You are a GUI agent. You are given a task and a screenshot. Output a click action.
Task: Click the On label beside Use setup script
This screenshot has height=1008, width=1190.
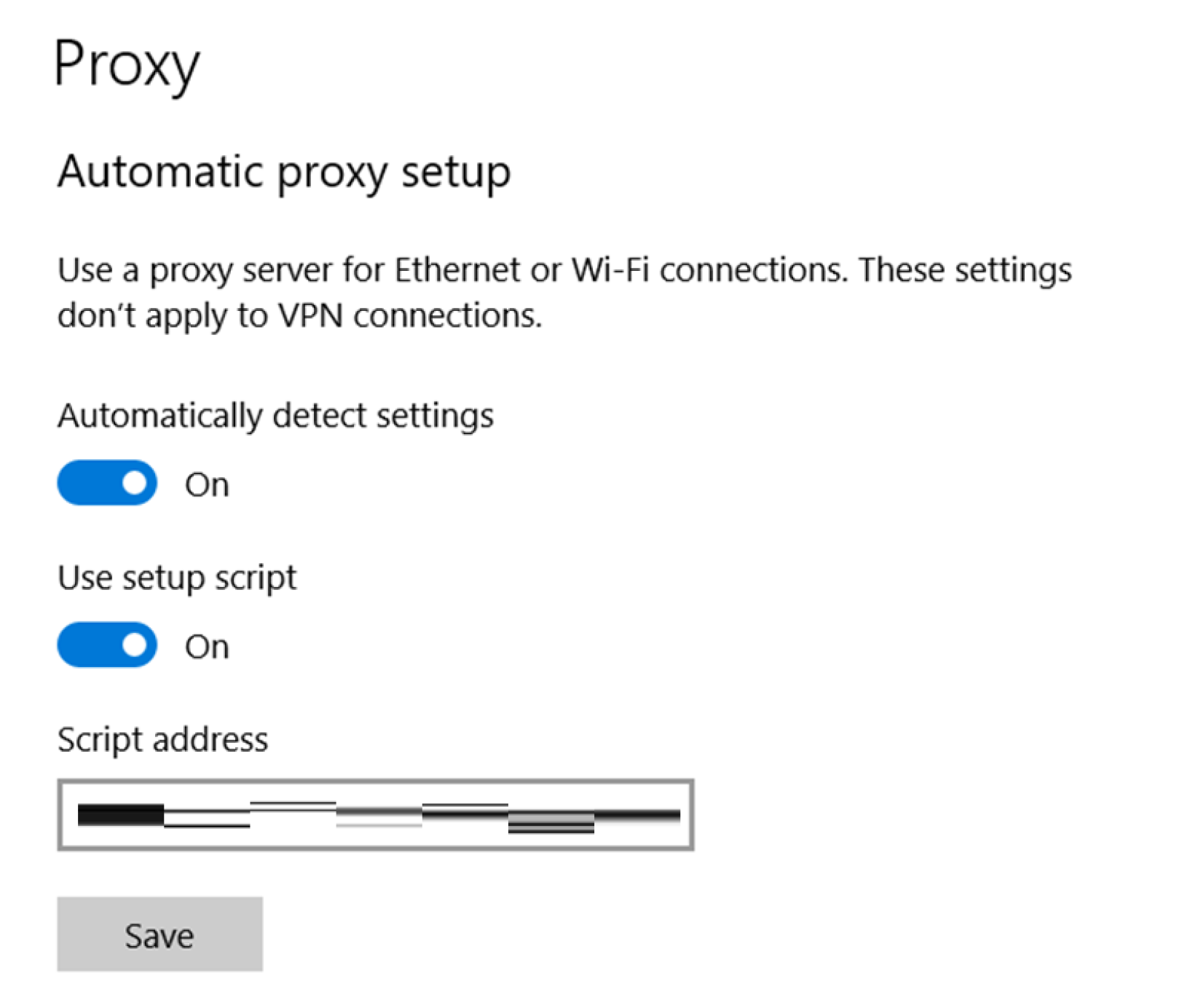(207, 647)
